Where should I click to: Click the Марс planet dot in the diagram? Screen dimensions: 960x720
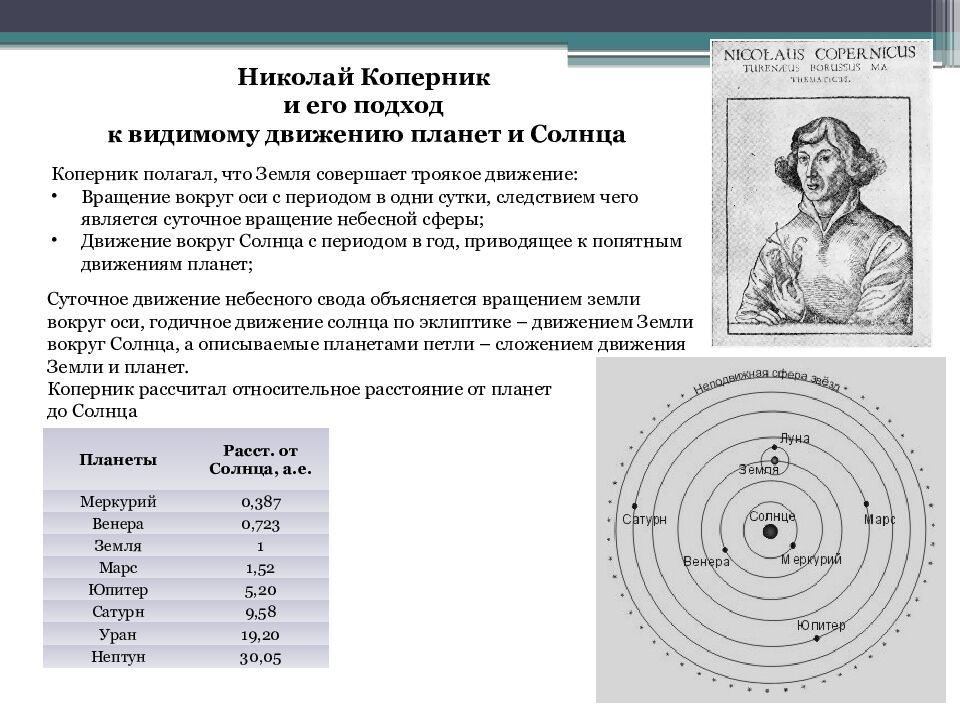click(866, 505)
